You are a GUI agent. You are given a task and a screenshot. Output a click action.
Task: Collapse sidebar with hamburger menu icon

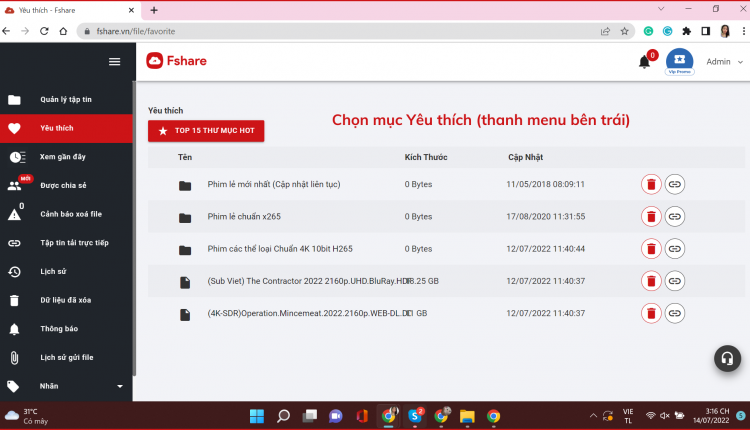(114, 62)
